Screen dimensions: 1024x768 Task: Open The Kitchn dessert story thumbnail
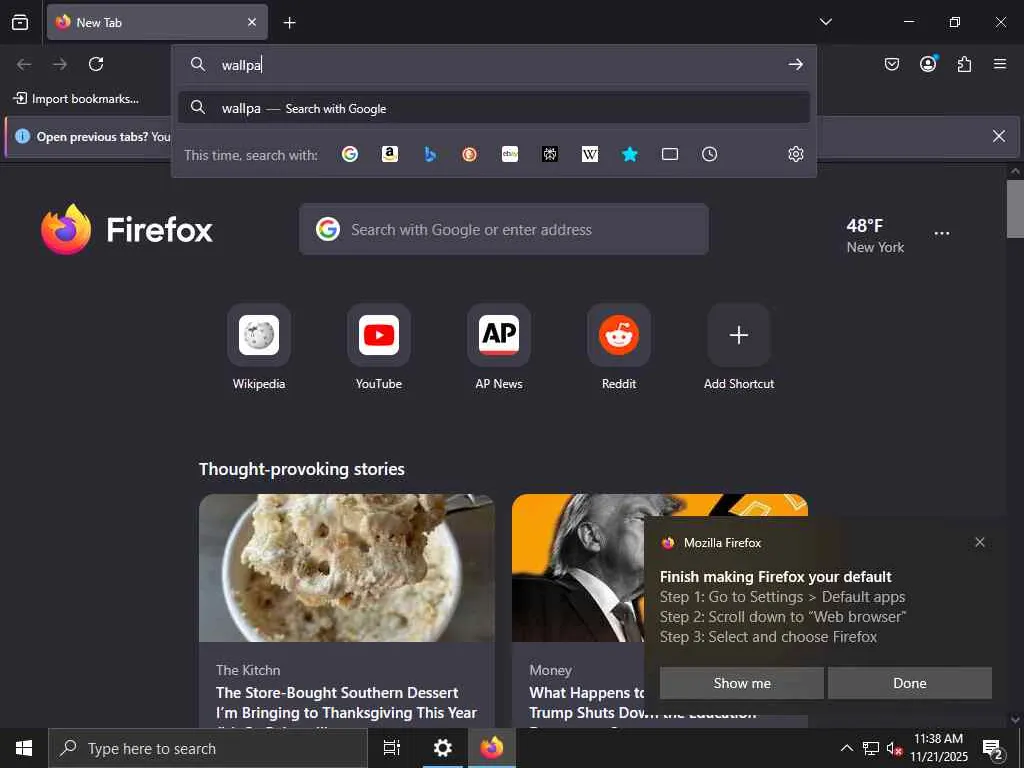(x=347, y=568)
